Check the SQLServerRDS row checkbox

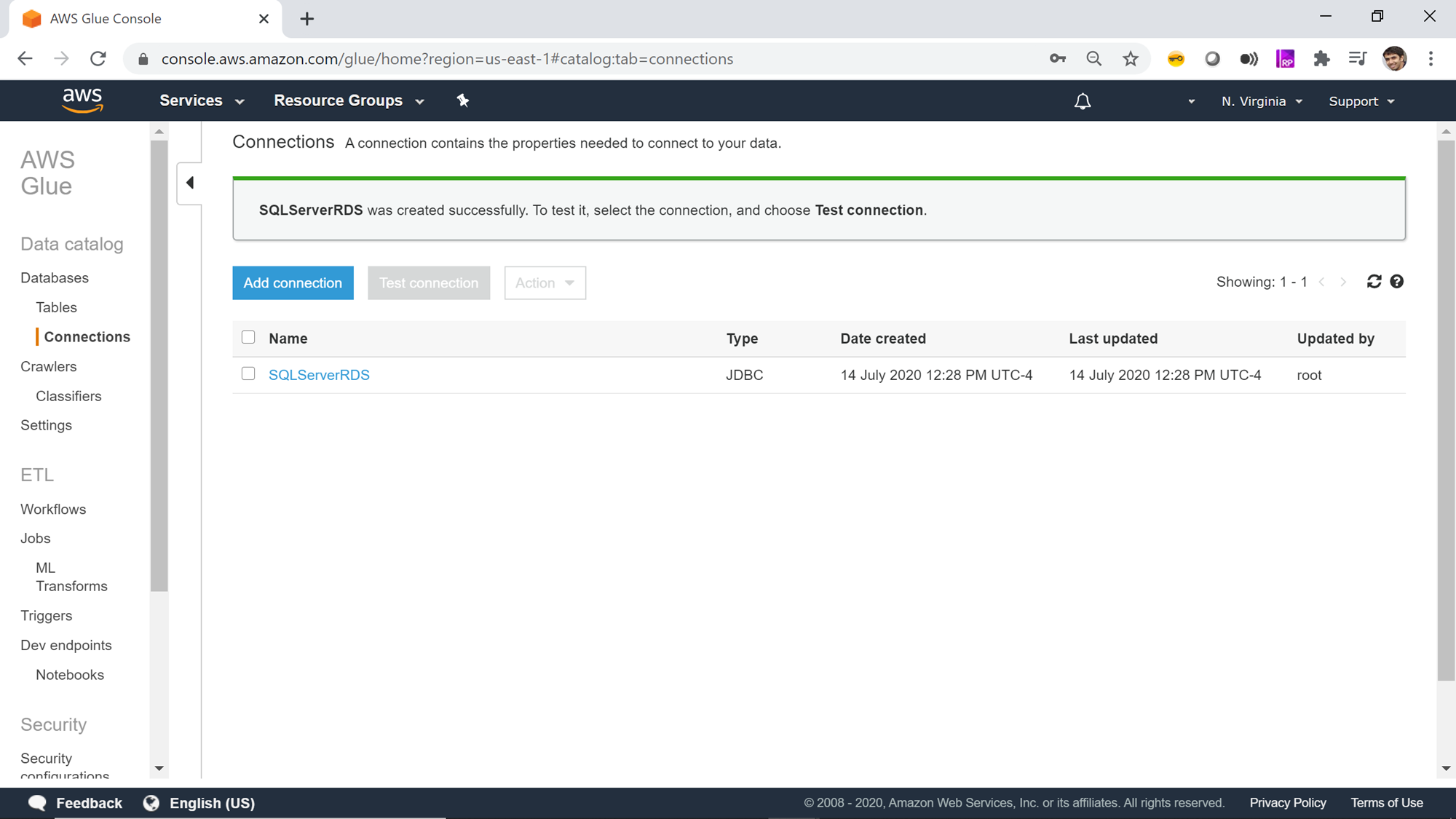[248, 374]
